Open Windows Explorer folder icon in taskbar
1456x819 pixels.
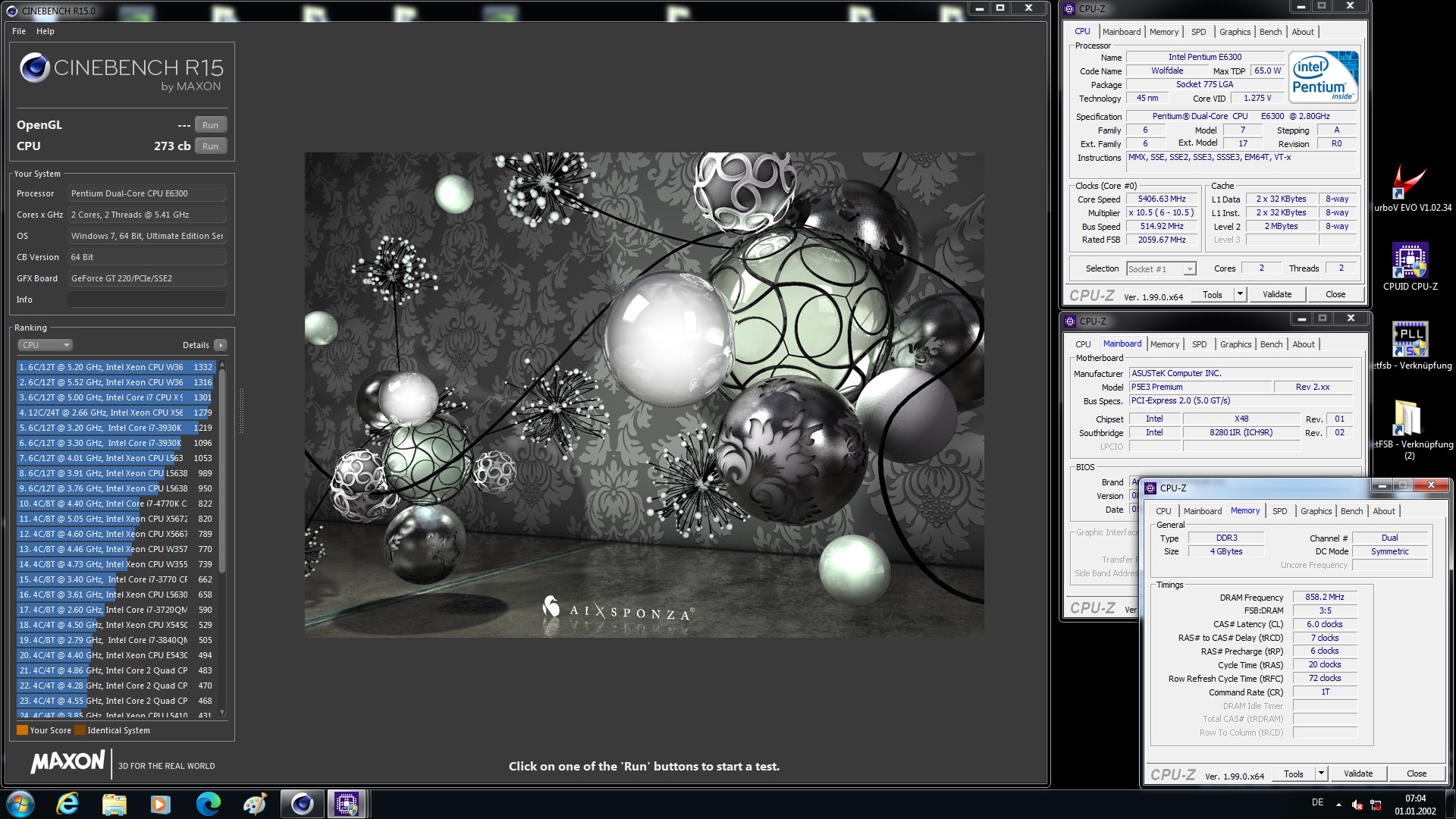point(115,804)
